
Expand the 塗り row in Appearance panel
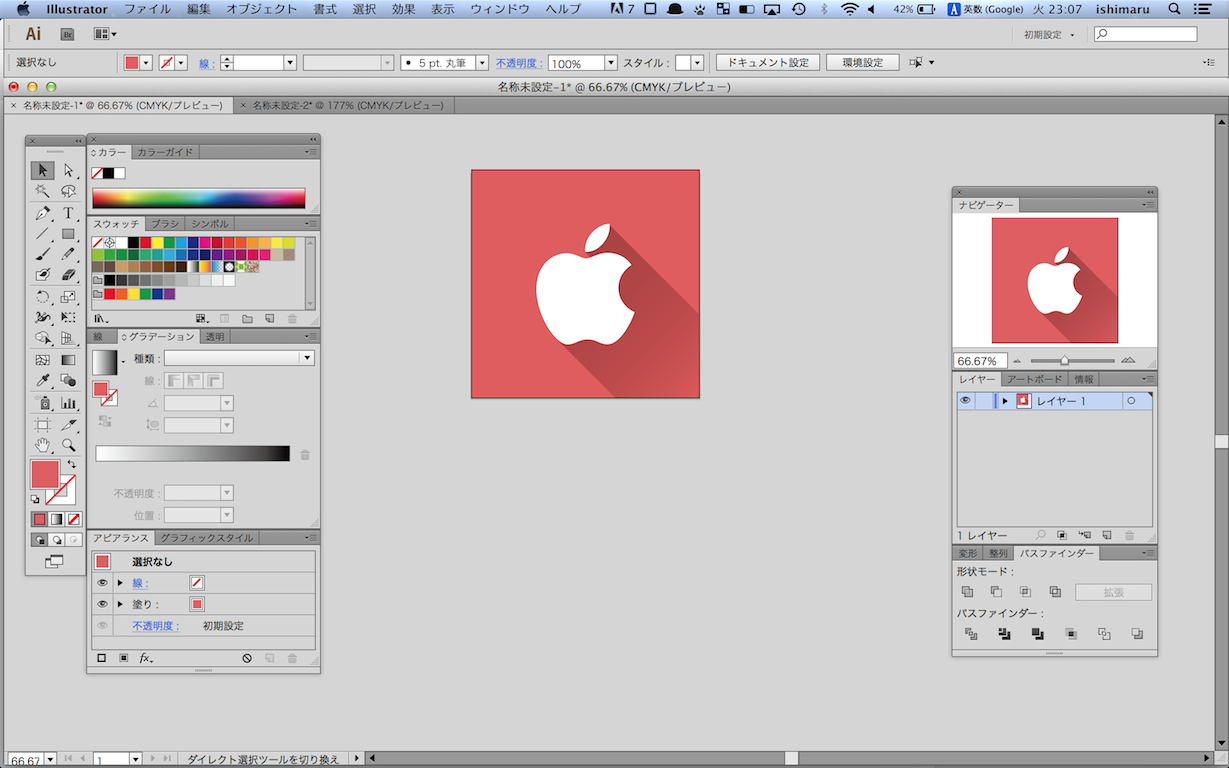coord(120,604)
